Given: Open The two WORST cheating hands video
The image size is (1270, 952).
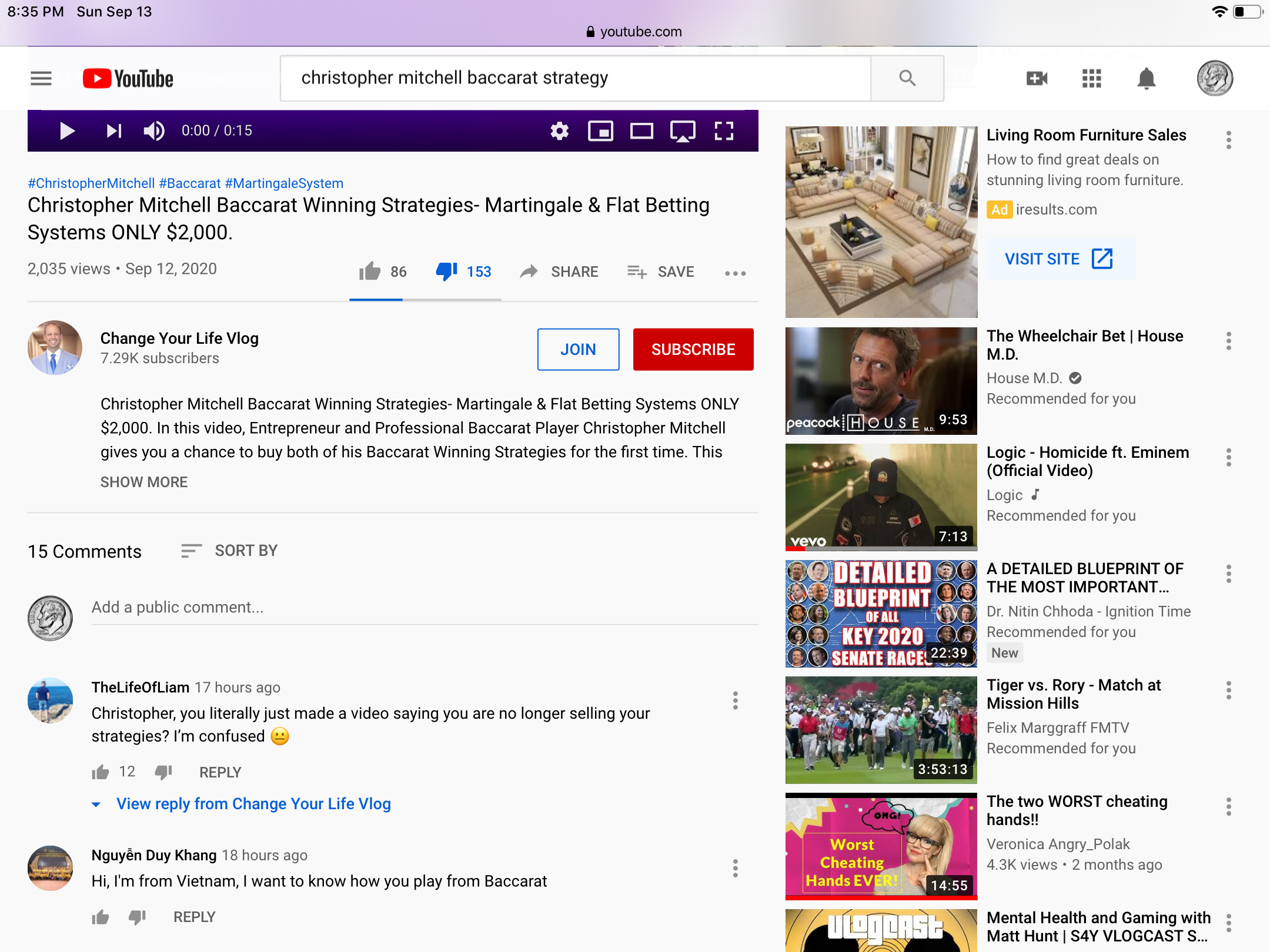Looking at the screenshot, I should click(881, 846).
